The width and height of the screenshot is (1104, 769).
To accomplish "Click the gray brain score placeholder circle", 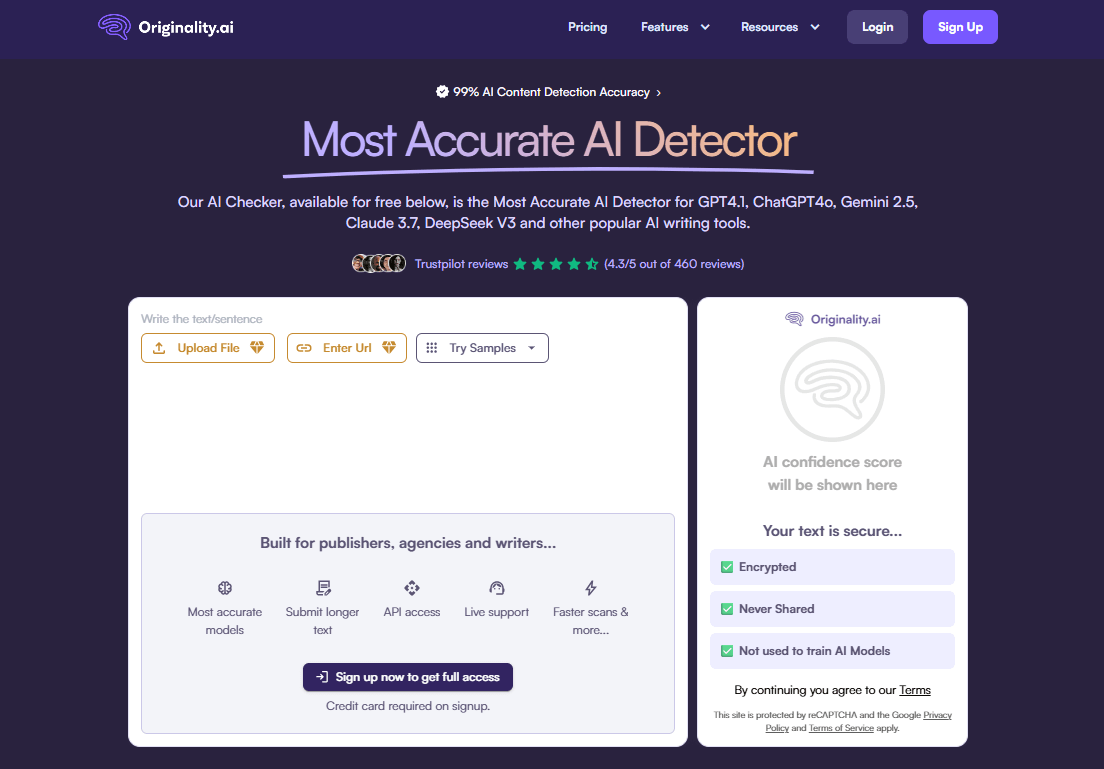I will click(832, 389).
